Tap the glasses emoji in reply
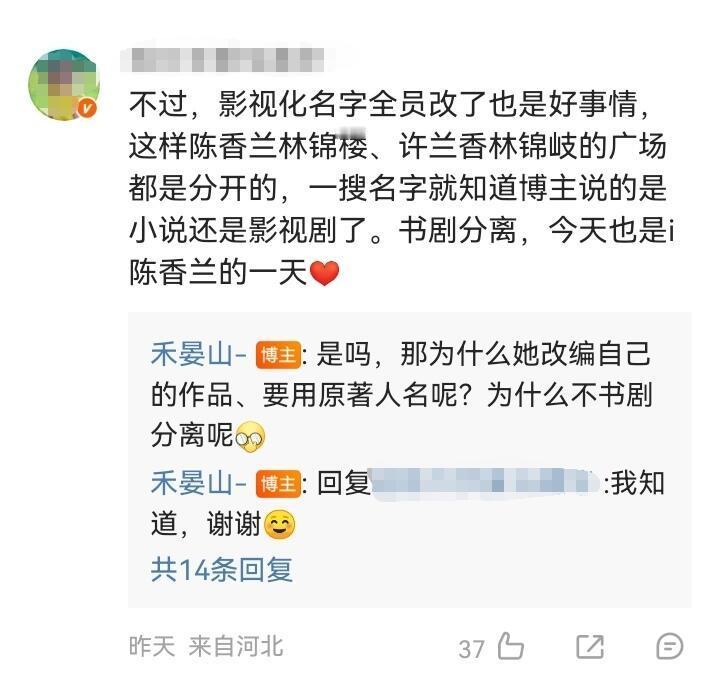 click(x=250, y=436)
